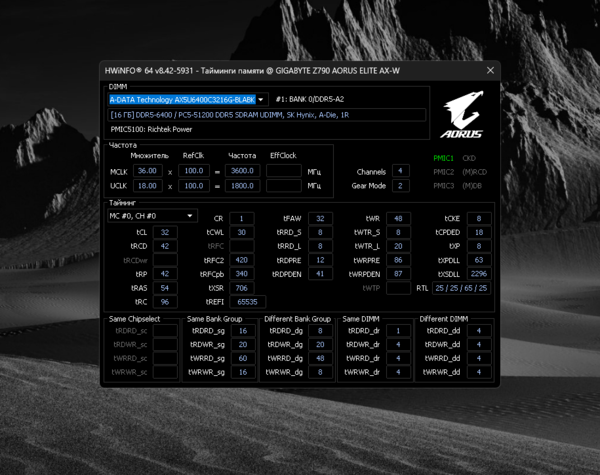Click the UCLK multiplier value 18.00

[x=148, y=186]
